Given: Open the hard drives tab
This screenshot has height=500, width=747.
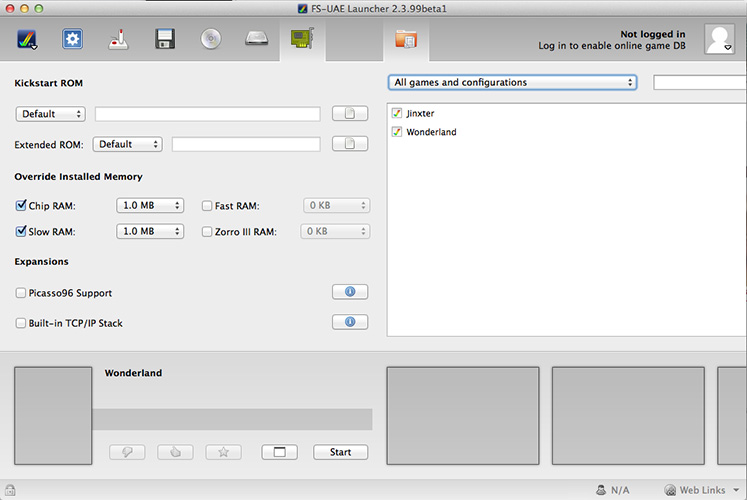Looking at the screenshot, I should click(x=256, y=40).
